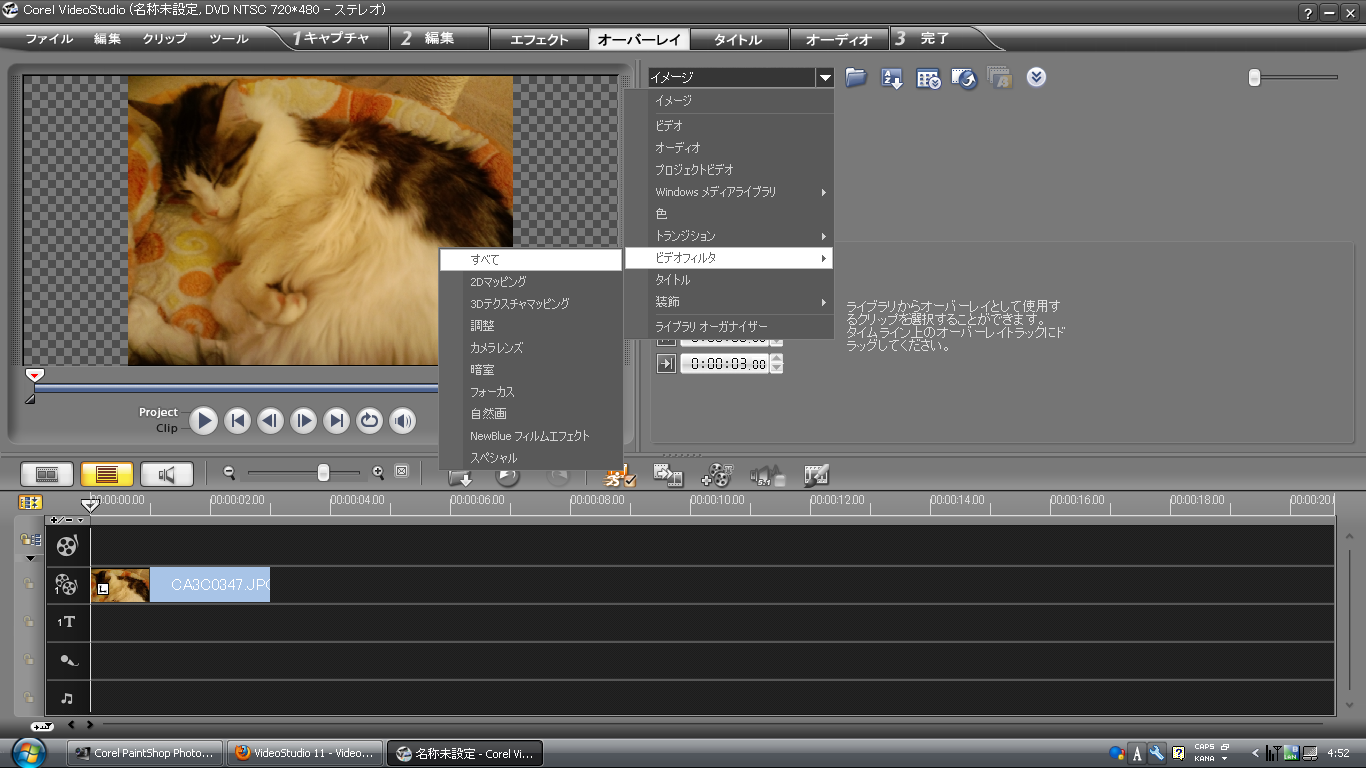Viewport: 1366px width, 768px height.
Task: Click the Export library clip icon
Action: tap(964, 78)
